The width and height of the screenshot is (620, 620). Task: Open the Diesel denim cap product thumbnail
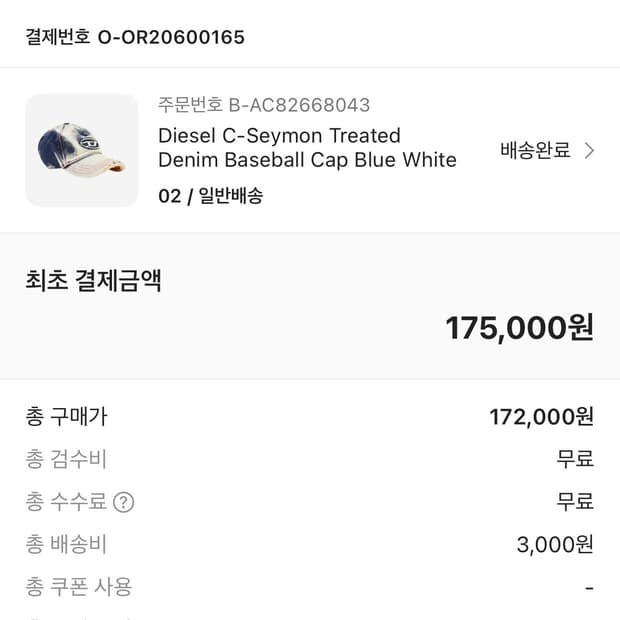click(x=82, y=150)
